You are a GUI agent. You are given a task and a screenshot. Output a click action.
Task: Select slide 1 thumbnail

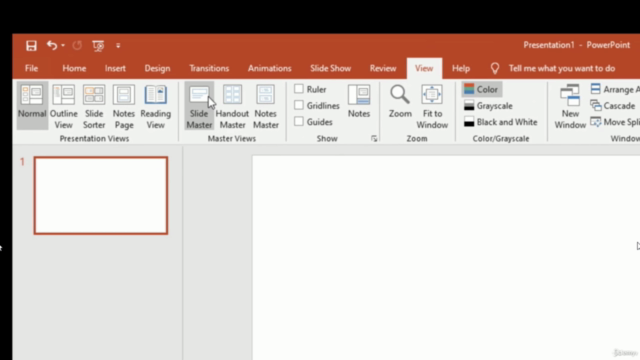tap(101, 196)
